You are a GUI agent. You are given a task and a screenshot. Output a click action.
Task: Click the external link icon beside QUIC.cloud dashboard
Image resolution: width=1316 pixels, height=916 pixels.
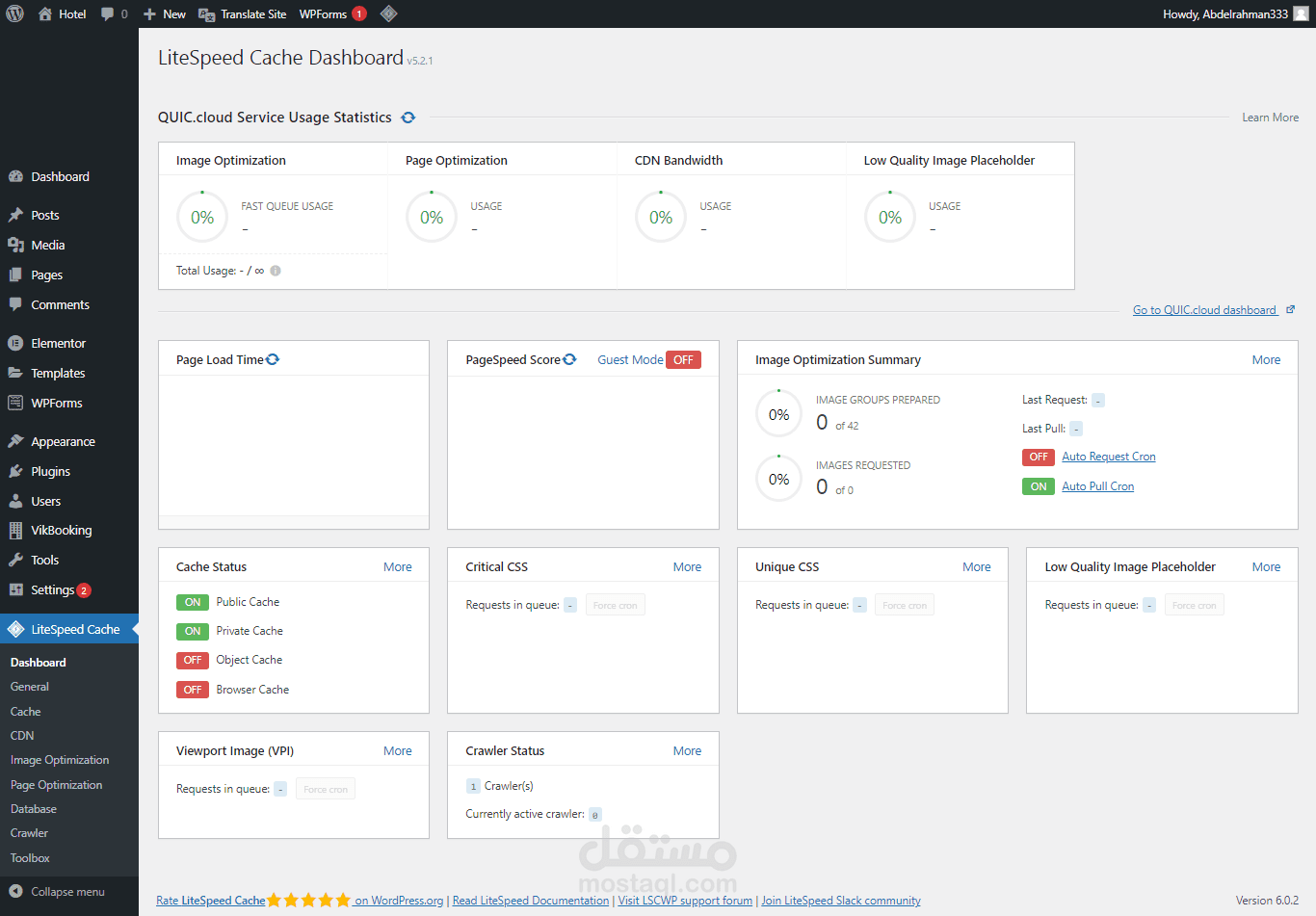[1290, 309]
